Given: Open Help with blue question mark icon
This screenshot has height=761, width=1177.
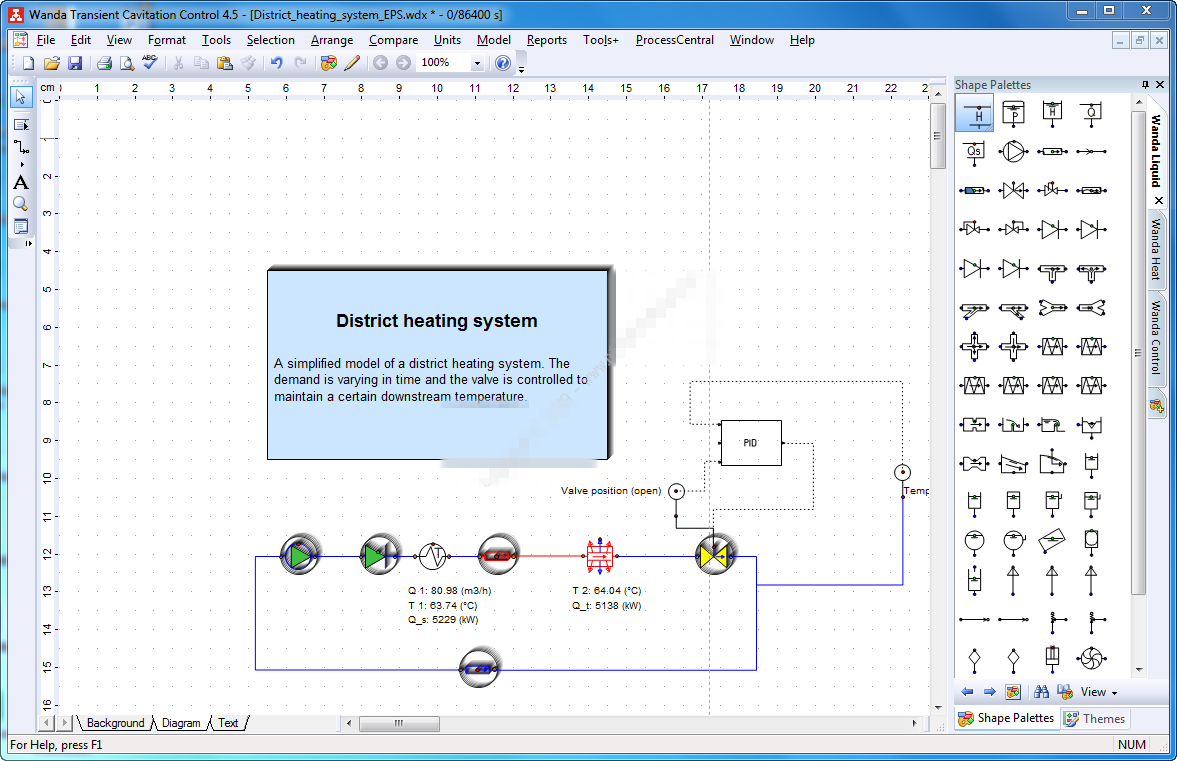Looking at the screenshot, I should click(503, 63).
